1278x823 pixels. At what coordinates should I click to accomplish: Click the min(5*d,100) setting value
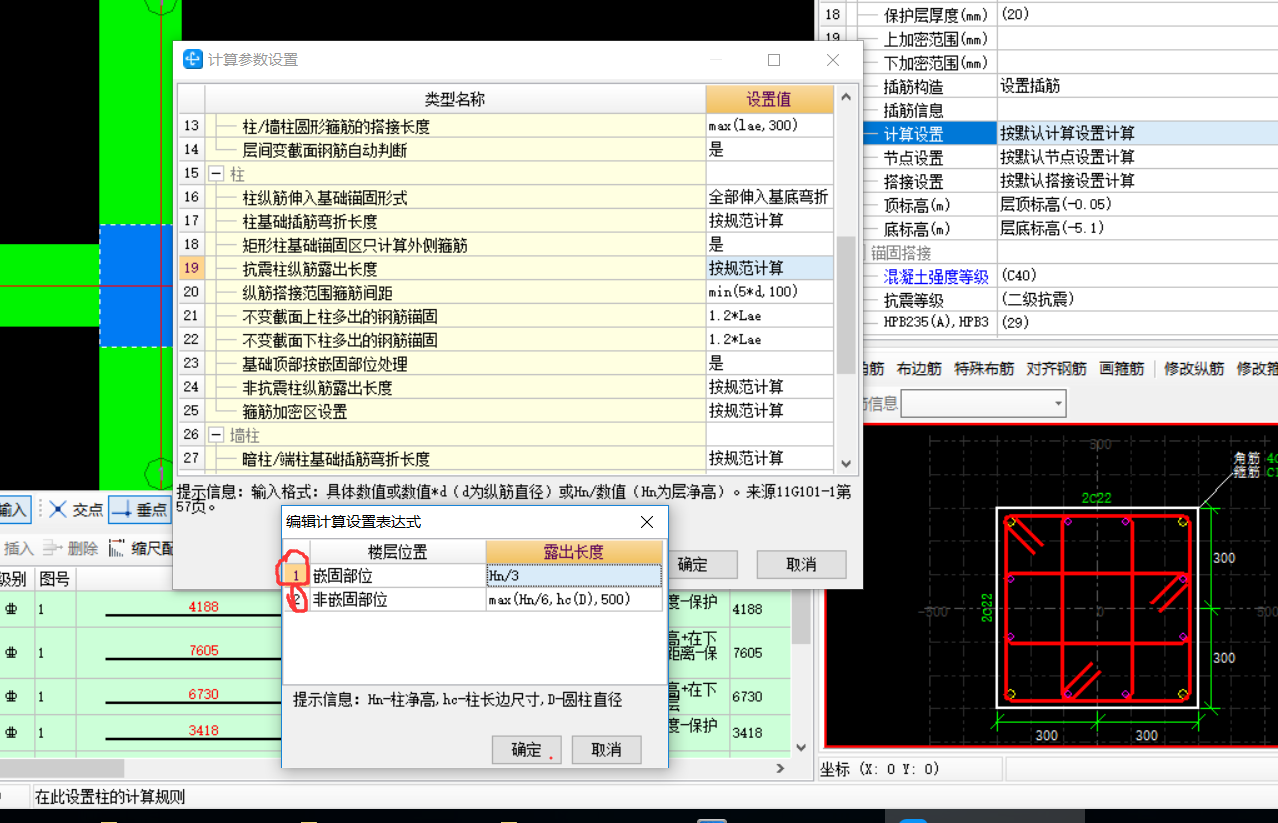pos(769,292)
